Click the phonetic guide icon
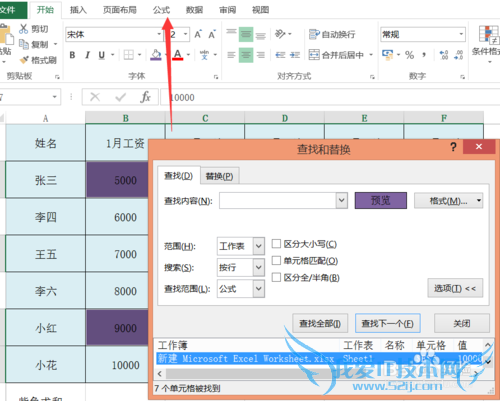Viewport: 500px width, 401px height. tap(204, 55)
